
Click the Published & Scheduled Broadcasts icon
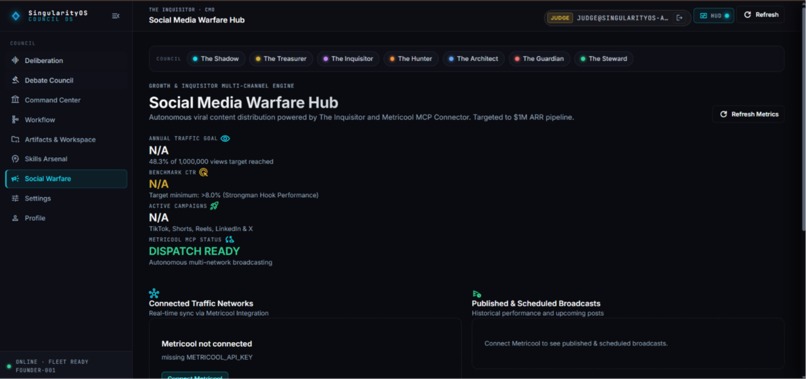click(477, 294)
